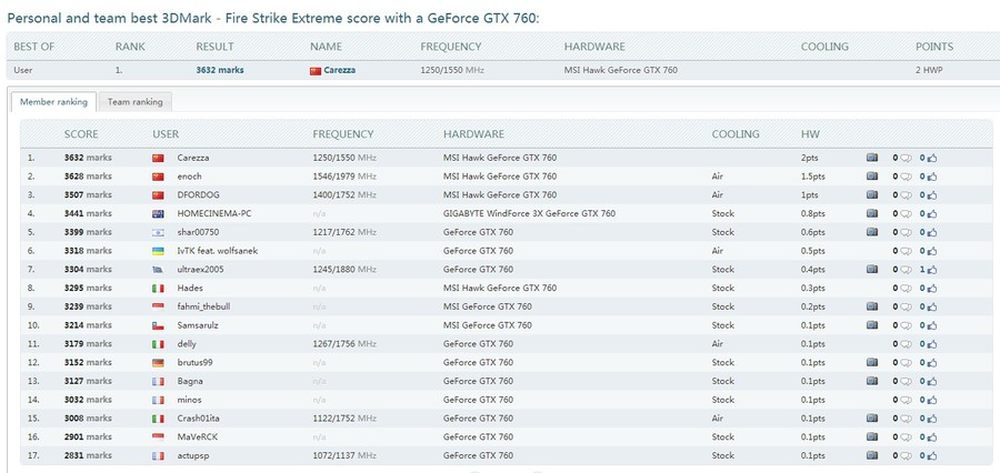
Task: View the screenshot icon in Carezza's ranking row
Action: tap(872, 157)
